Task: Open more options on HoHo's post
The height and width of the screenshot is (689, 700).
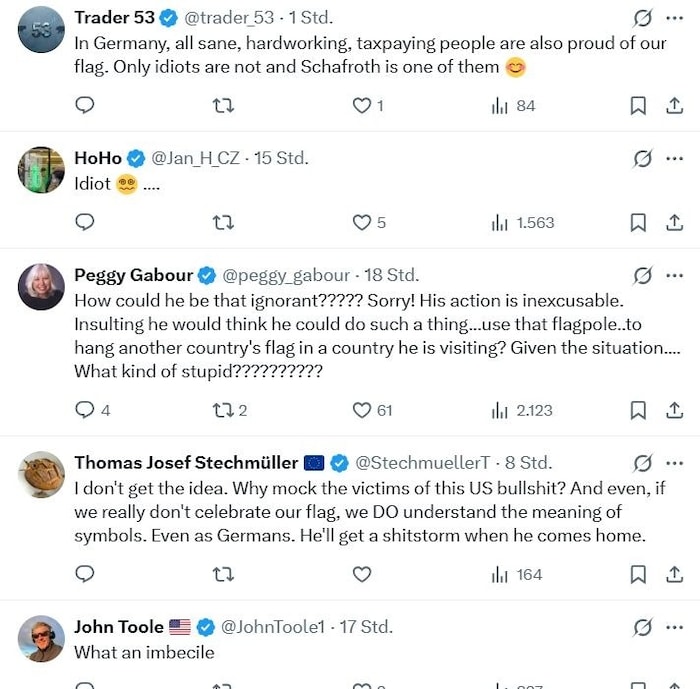Action: tap(675, 158)
